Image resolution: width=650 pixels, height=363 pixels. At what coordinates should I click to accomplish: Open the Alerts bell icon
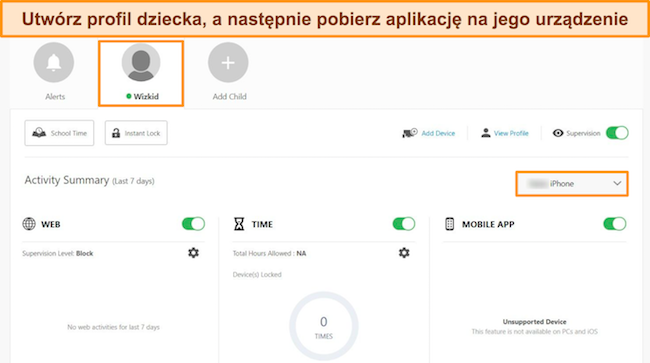pyautogui.click(x=54, y=63)
